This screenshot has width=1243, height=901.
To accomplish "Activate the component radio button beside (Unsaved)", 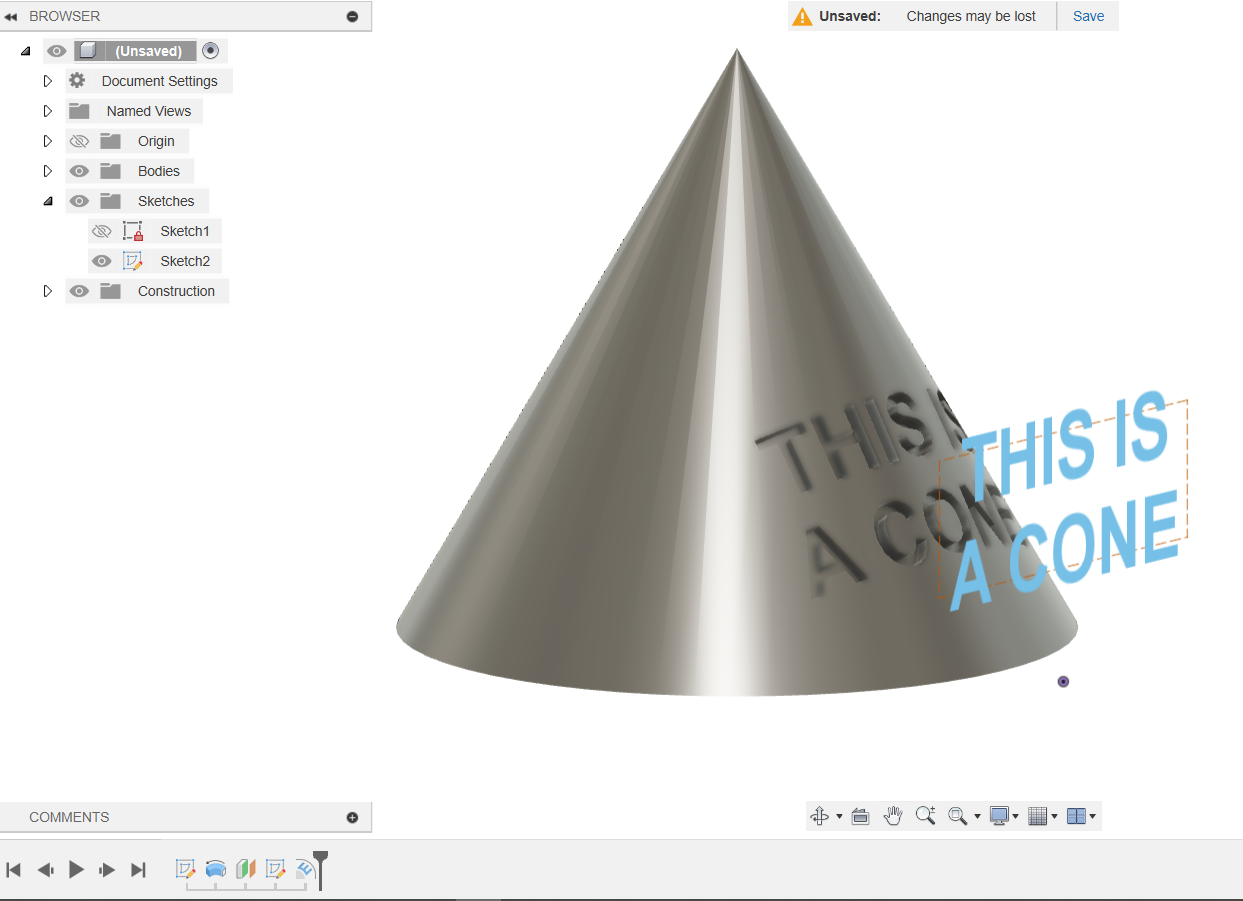I will (x=210, y=51).
